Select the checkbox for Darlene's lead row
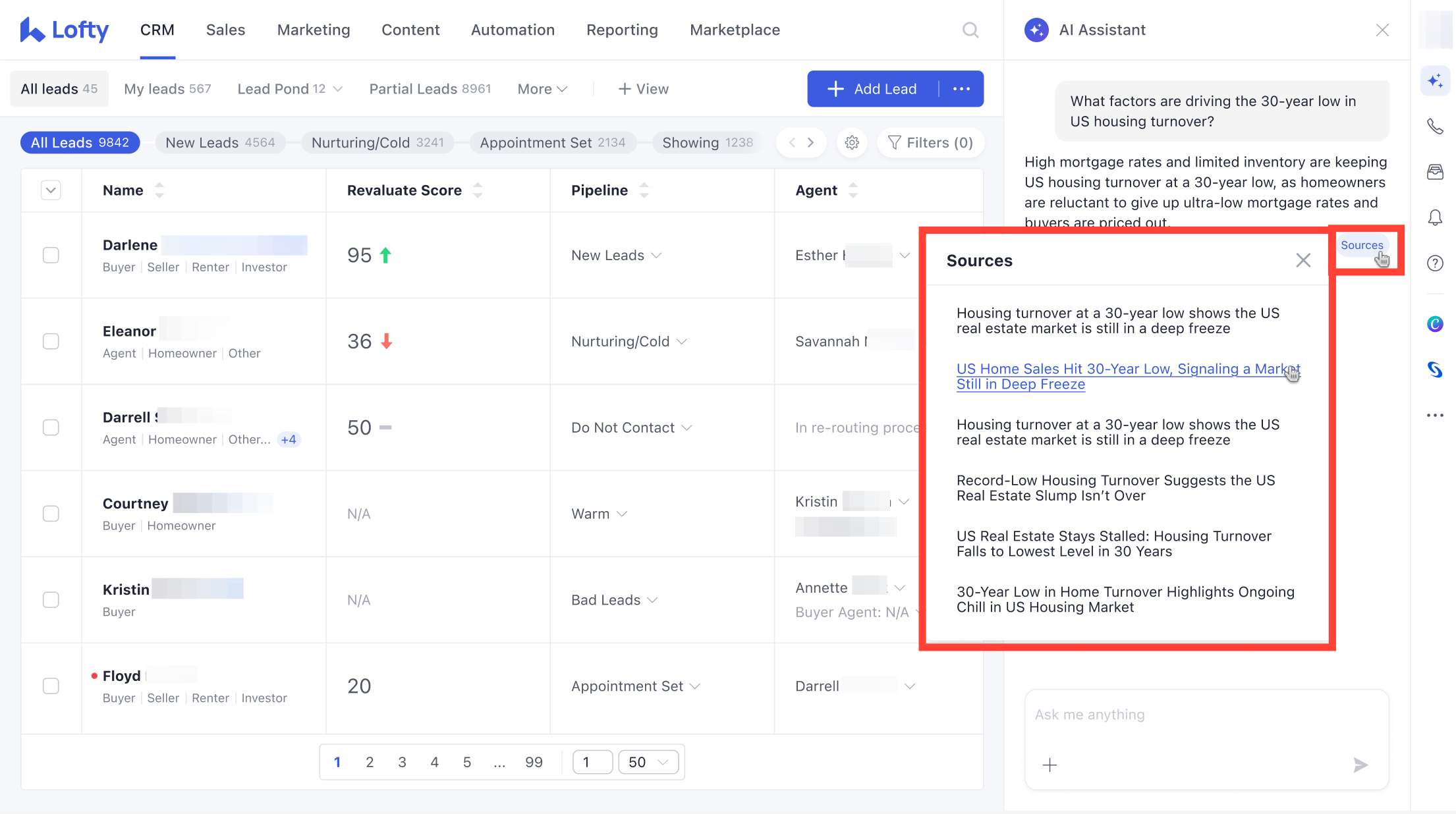Image resolution: width=1456 pixels, height=814 pixels. click(x=51, y=255)
